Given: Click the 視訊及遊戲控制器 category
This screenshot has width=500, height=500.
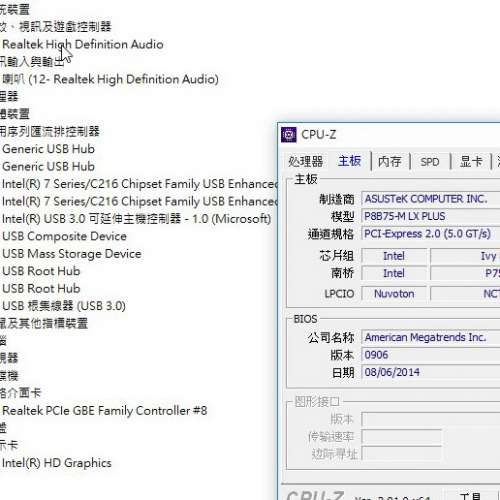Looking at the screenshot, I should [56, 27].
